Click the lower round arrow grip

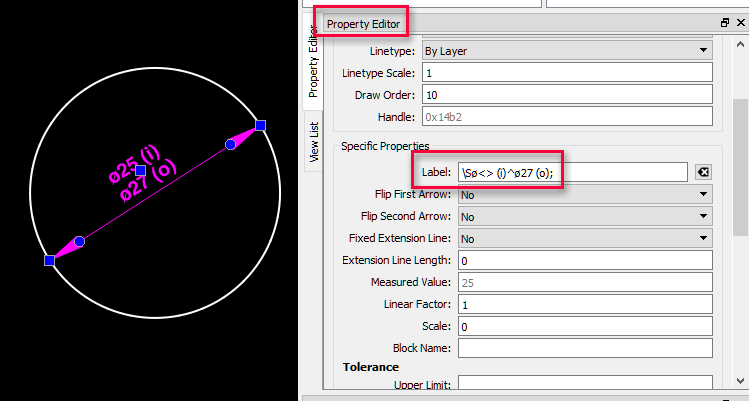click(x=80, y=242)
